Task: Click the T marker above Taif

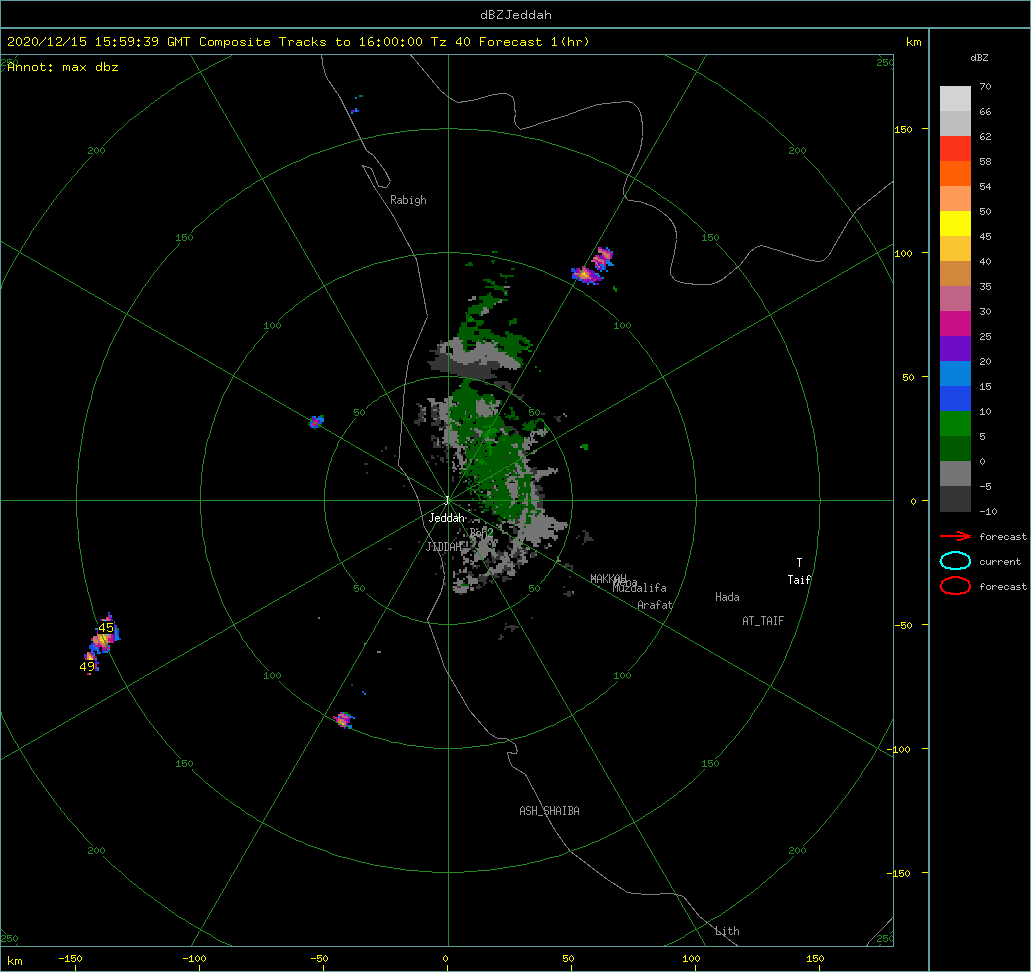Action: tap(800, 563)
